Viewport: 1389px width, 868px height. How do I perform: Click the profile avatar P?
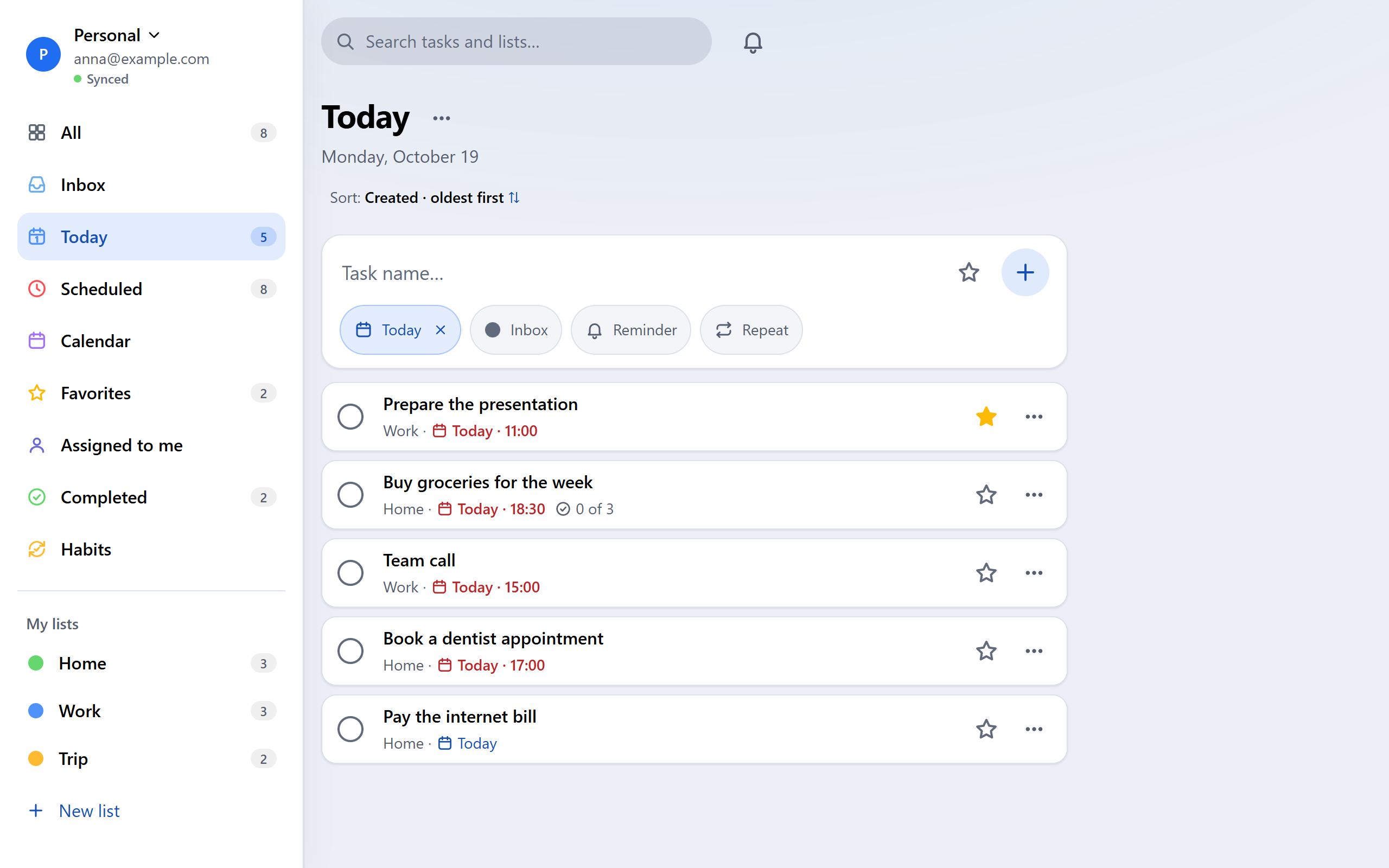(43, 54)
